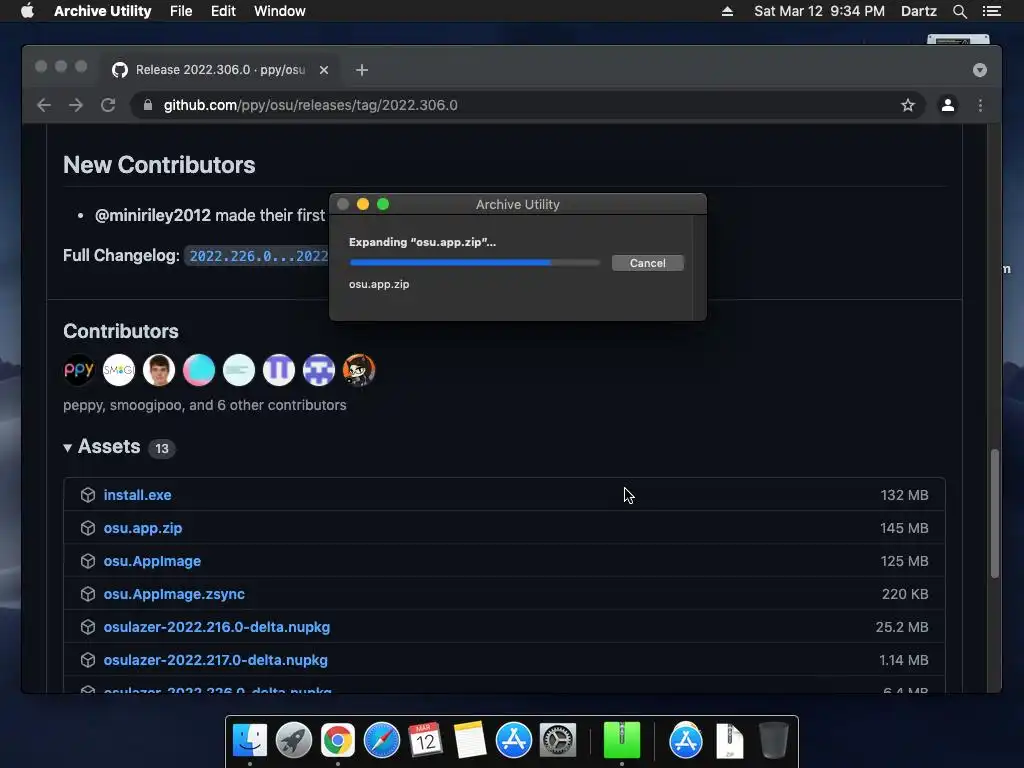Click the eject icon in menu bar
The image size is (1024, 768).
click(x=727, y=11)
